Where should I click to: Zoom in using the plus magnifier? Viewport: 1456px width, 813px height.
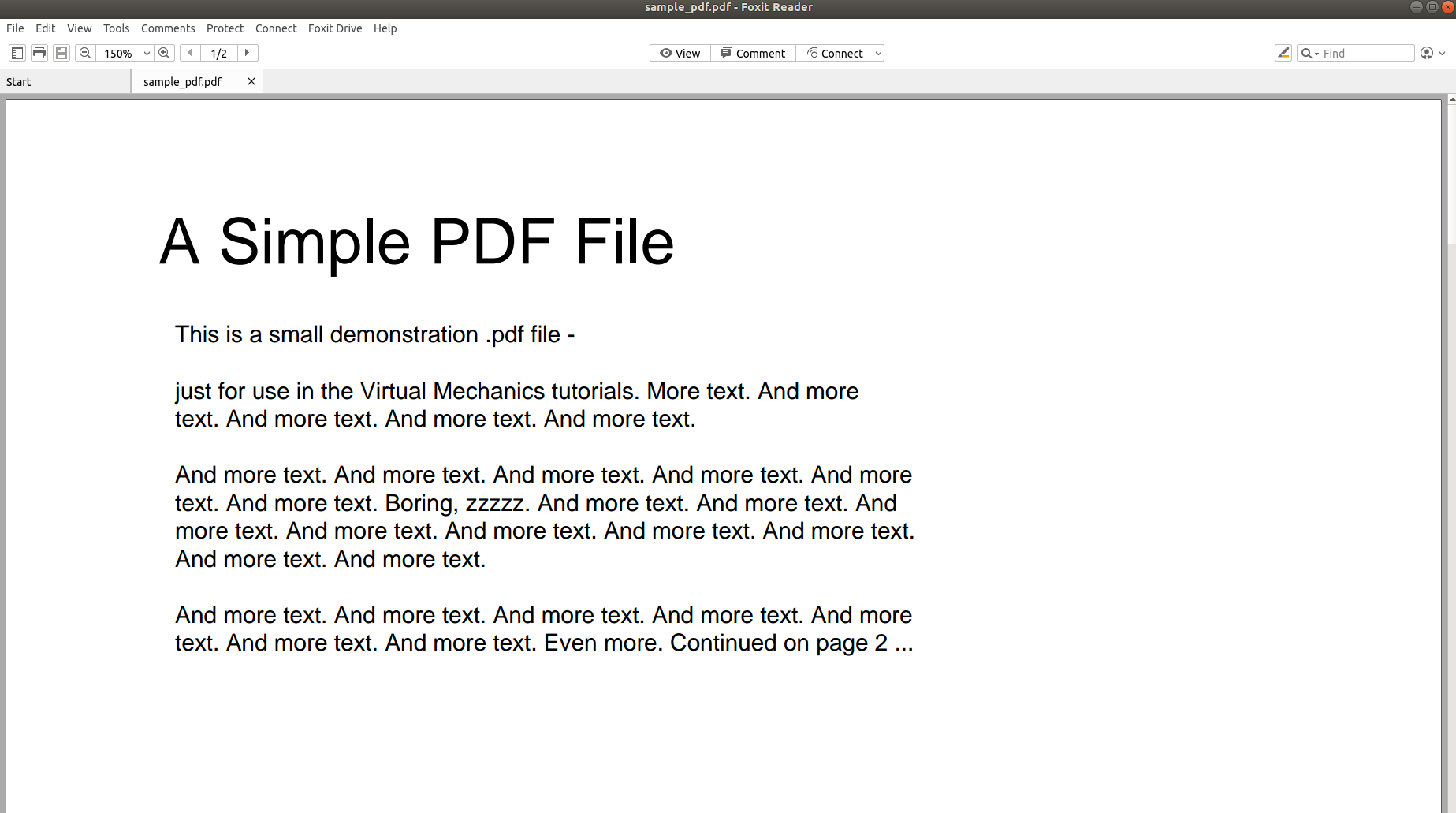tap(164, 53)
